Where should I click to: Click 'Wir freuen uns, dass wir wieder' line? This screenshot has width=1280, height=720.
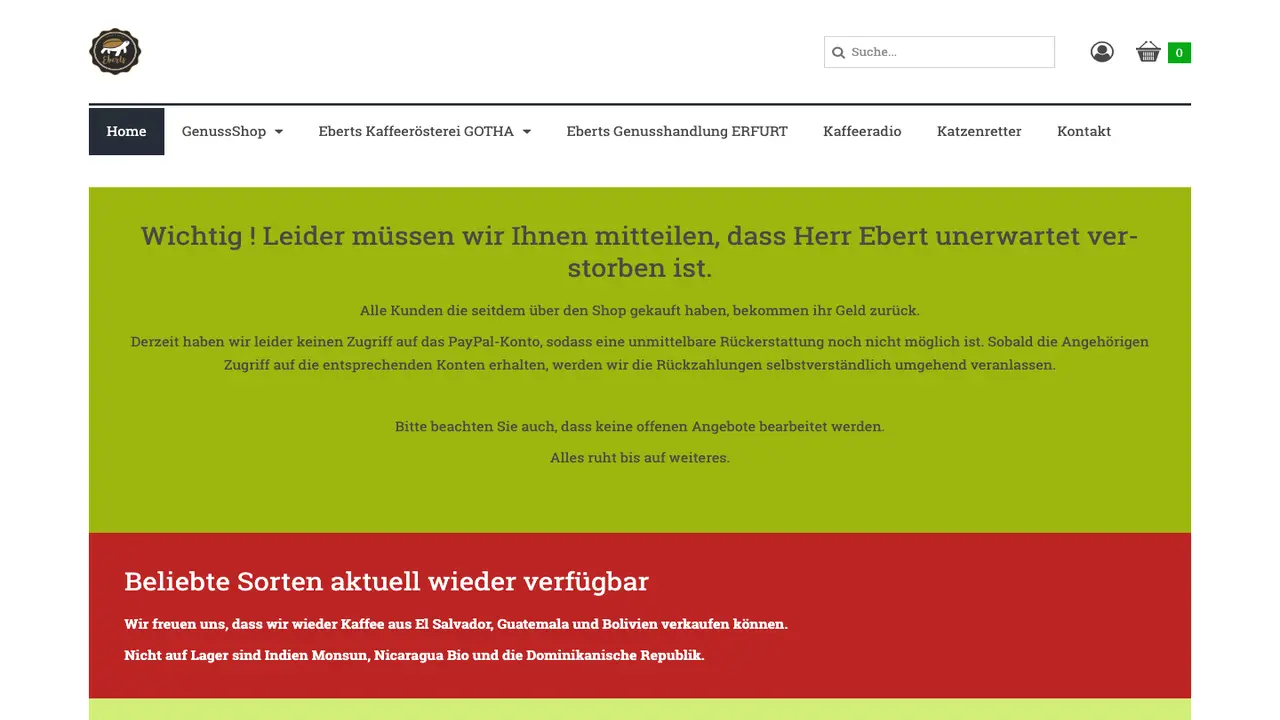point(456,624)
